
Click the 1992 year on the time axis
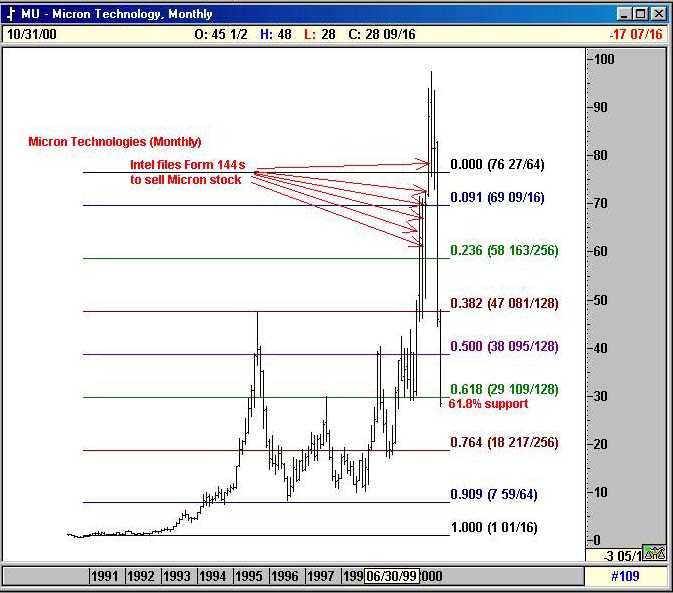141,576
